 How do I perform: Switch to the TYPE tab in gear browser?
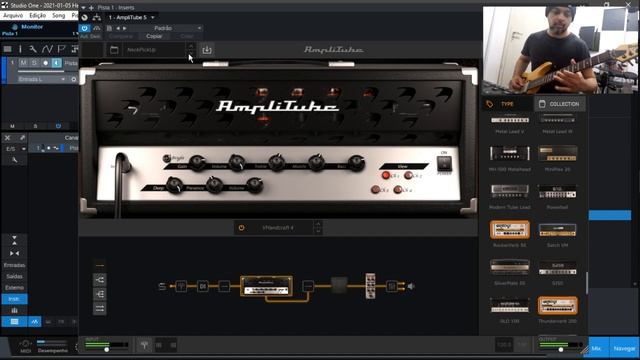pos(507,104)
